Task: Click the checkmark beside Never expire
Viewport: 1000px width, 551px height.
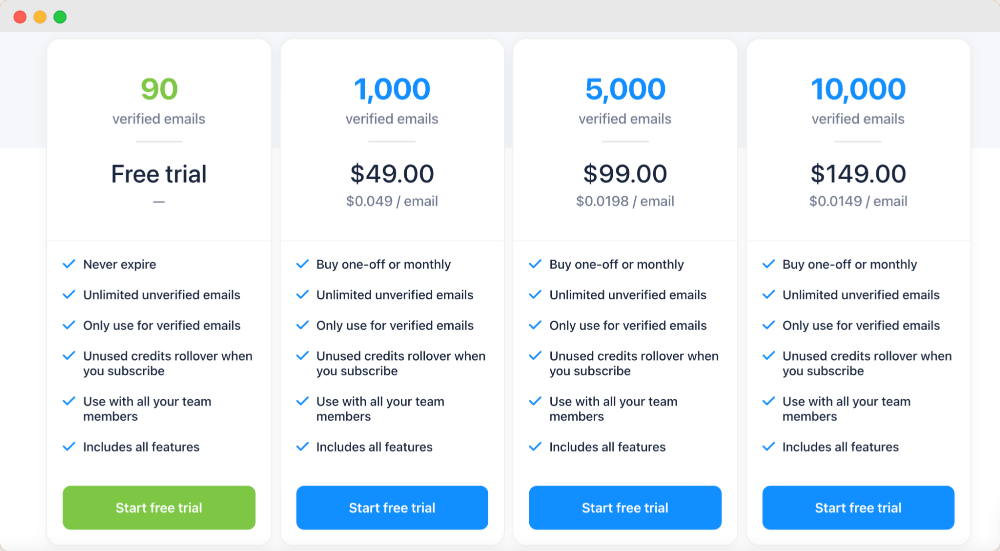Action: (x=69, y=264)
